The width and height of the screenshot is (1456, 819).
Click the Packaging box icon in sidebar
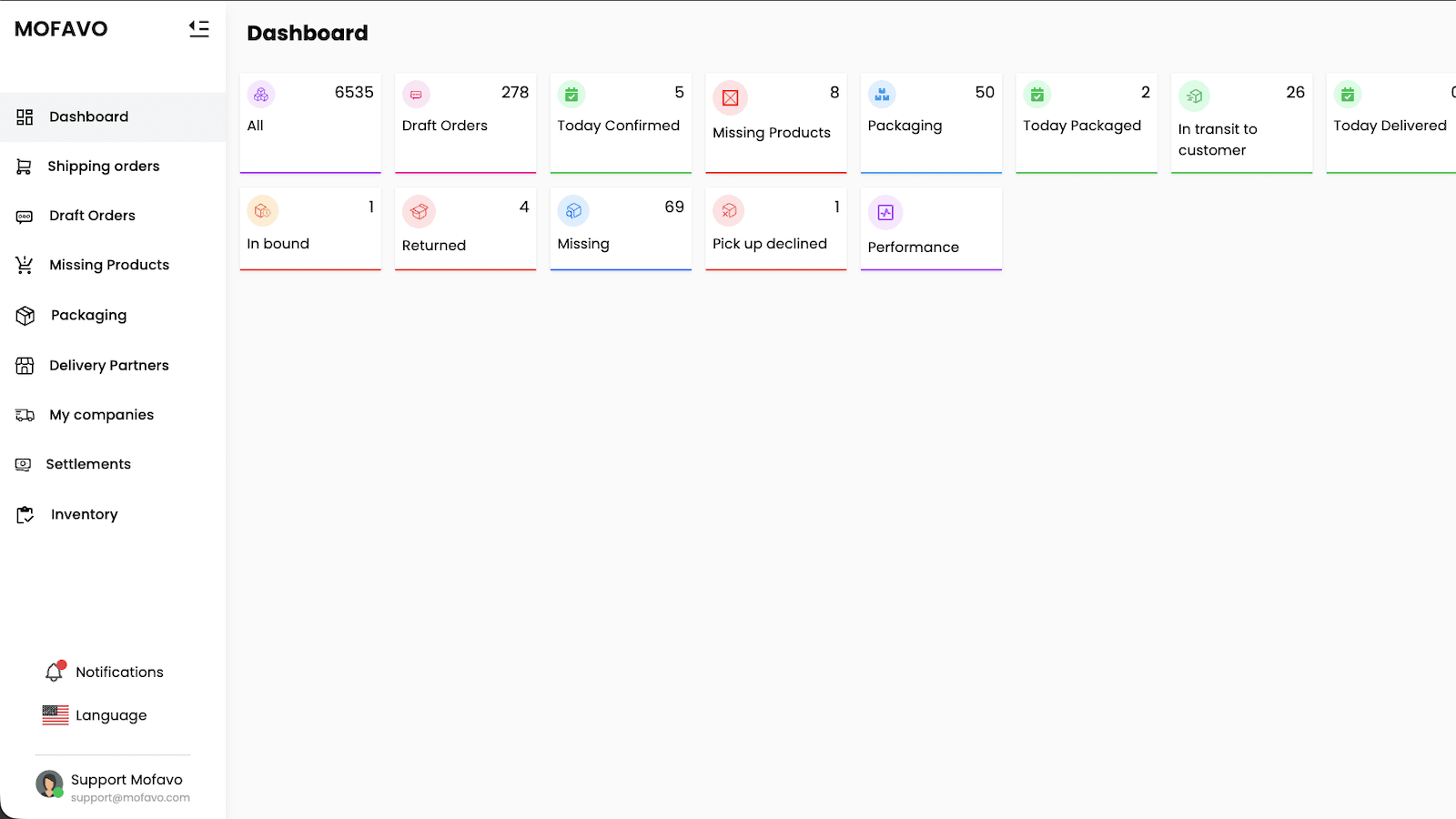click(25, 316)
